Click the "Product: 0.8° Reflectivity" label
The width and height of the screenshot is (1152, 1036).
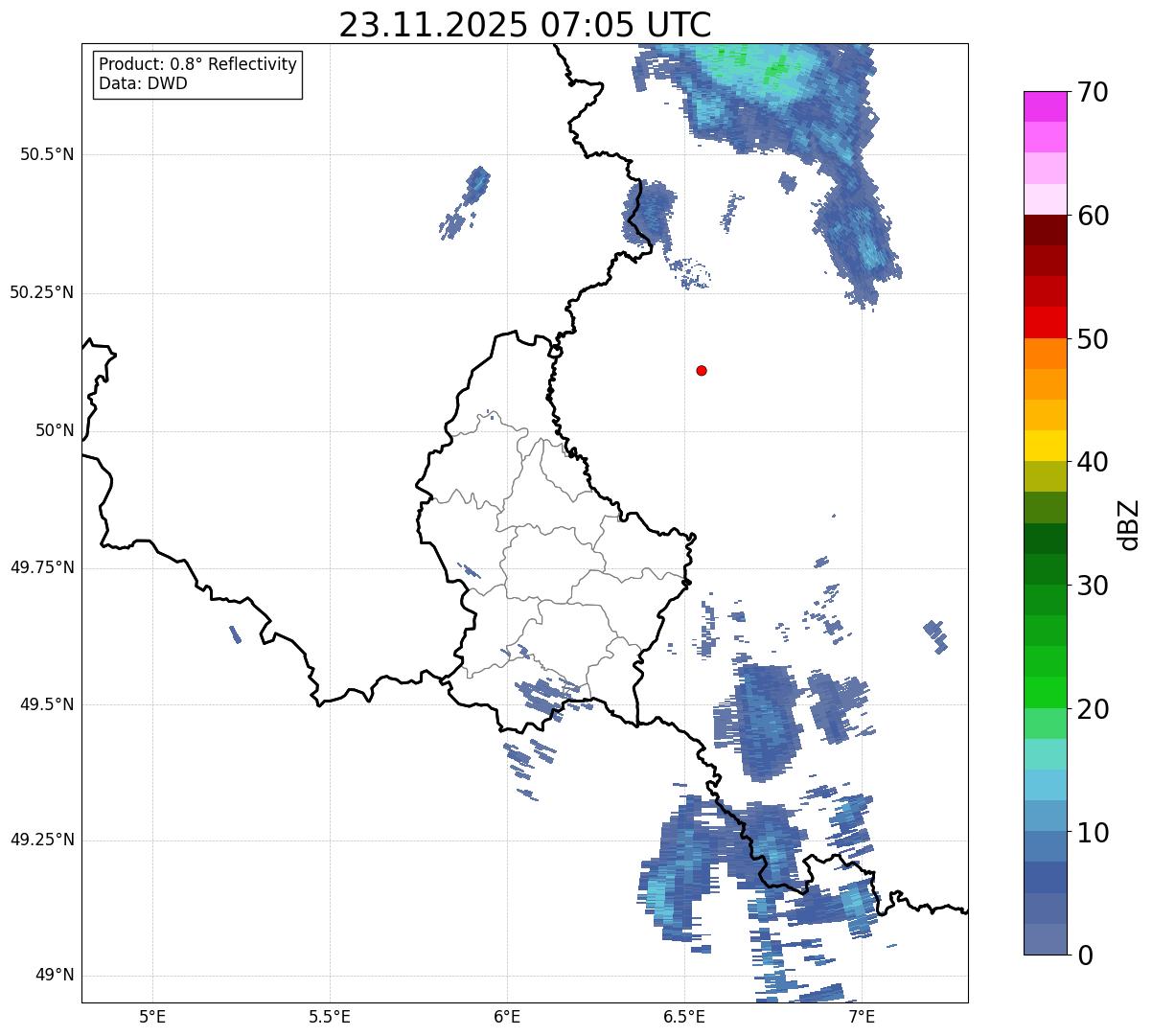(x=198, y=64)
